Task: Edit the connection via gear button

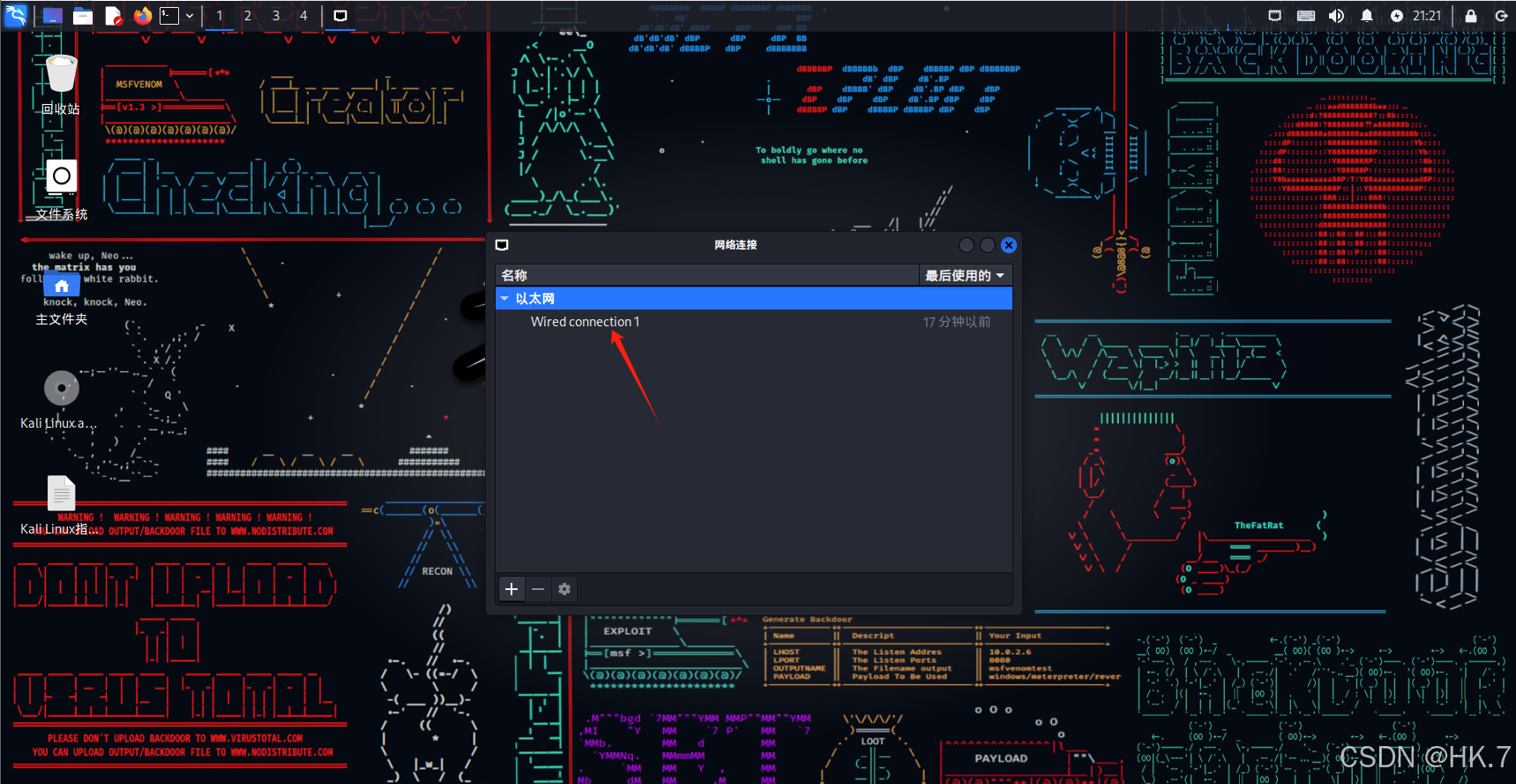Action: pyautogui.click(x=564, y=589)
